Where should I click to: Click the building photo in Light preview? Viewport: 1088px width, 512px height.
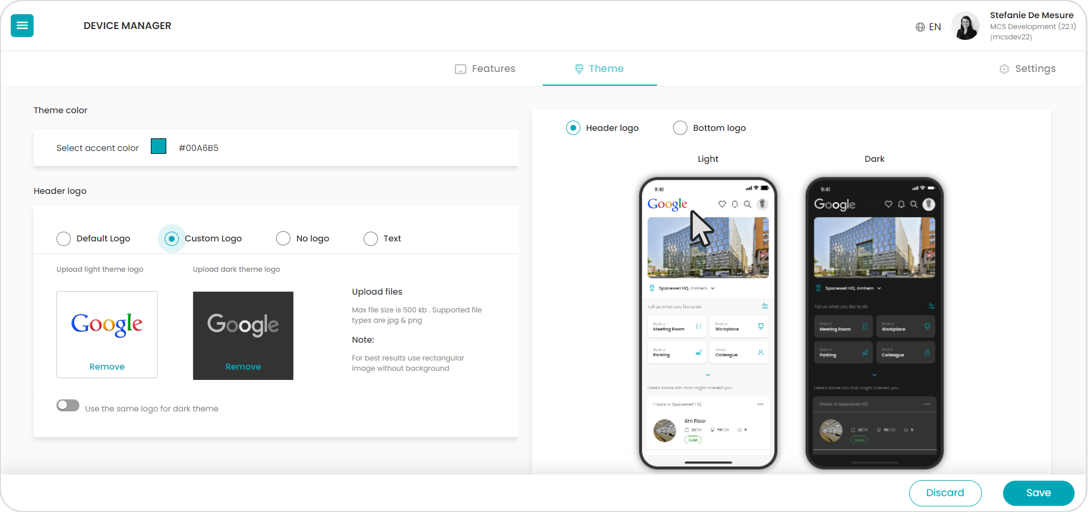708,247
